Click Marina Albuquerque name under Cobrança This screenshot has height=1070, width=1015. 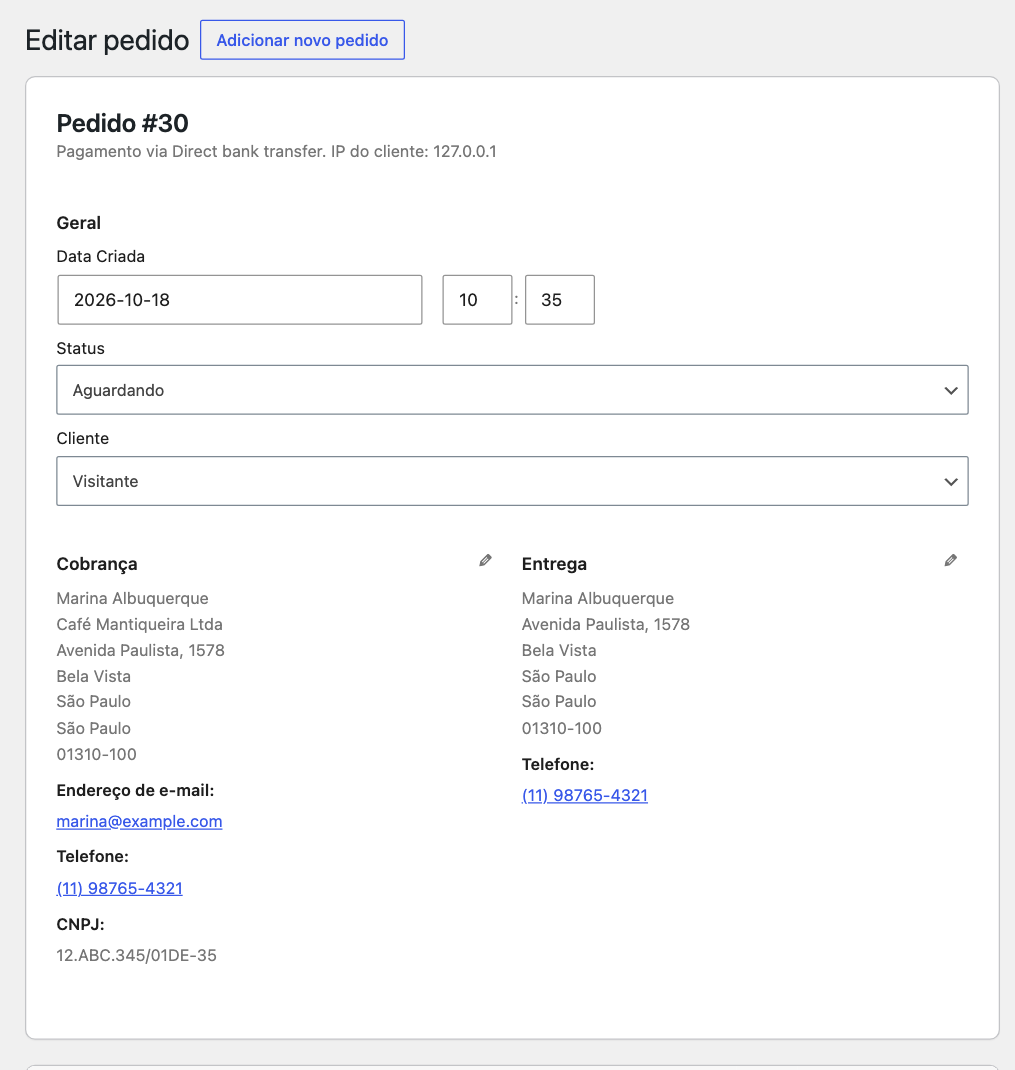(132, 598)
